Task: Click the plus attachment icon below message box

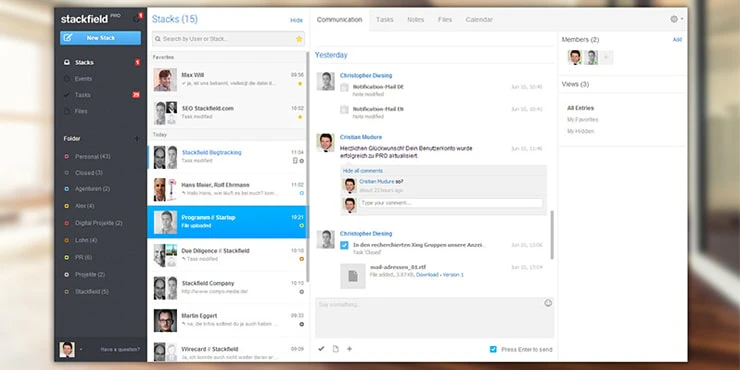Action: 350,349
